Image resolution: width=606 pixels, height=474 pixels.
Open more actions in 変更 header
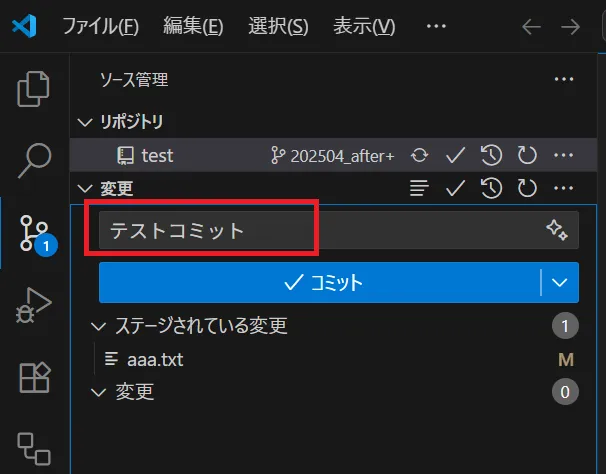point(563,188)
